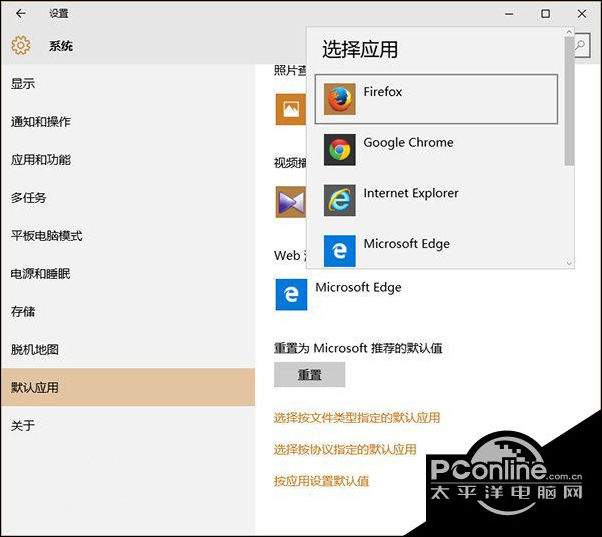Open 电源和睡眠 settings
Image resolution: width=602 pixels, height=537 pixels.
point(128,274)
